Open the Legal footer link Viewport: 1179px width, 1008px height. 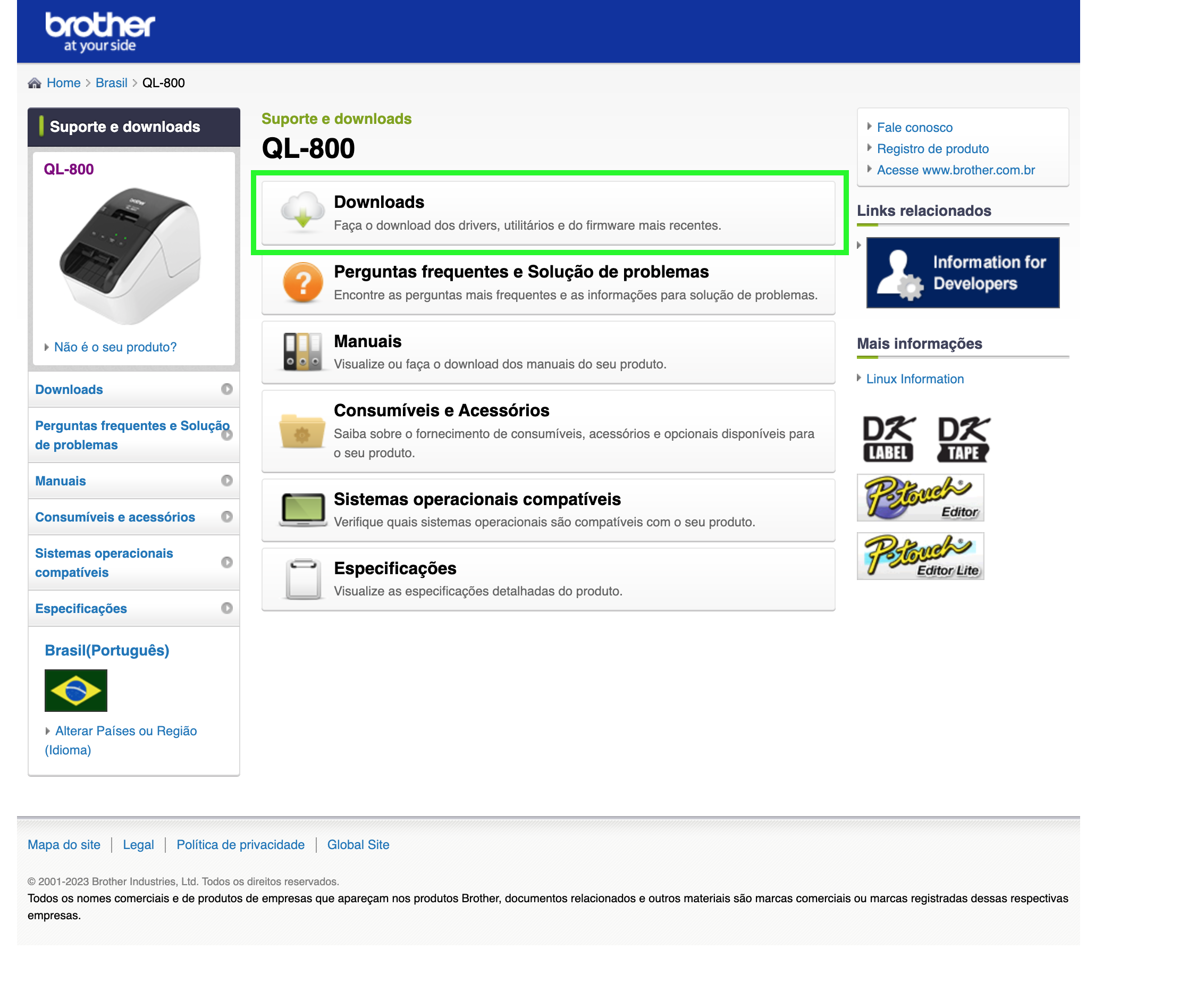point(138,845)
